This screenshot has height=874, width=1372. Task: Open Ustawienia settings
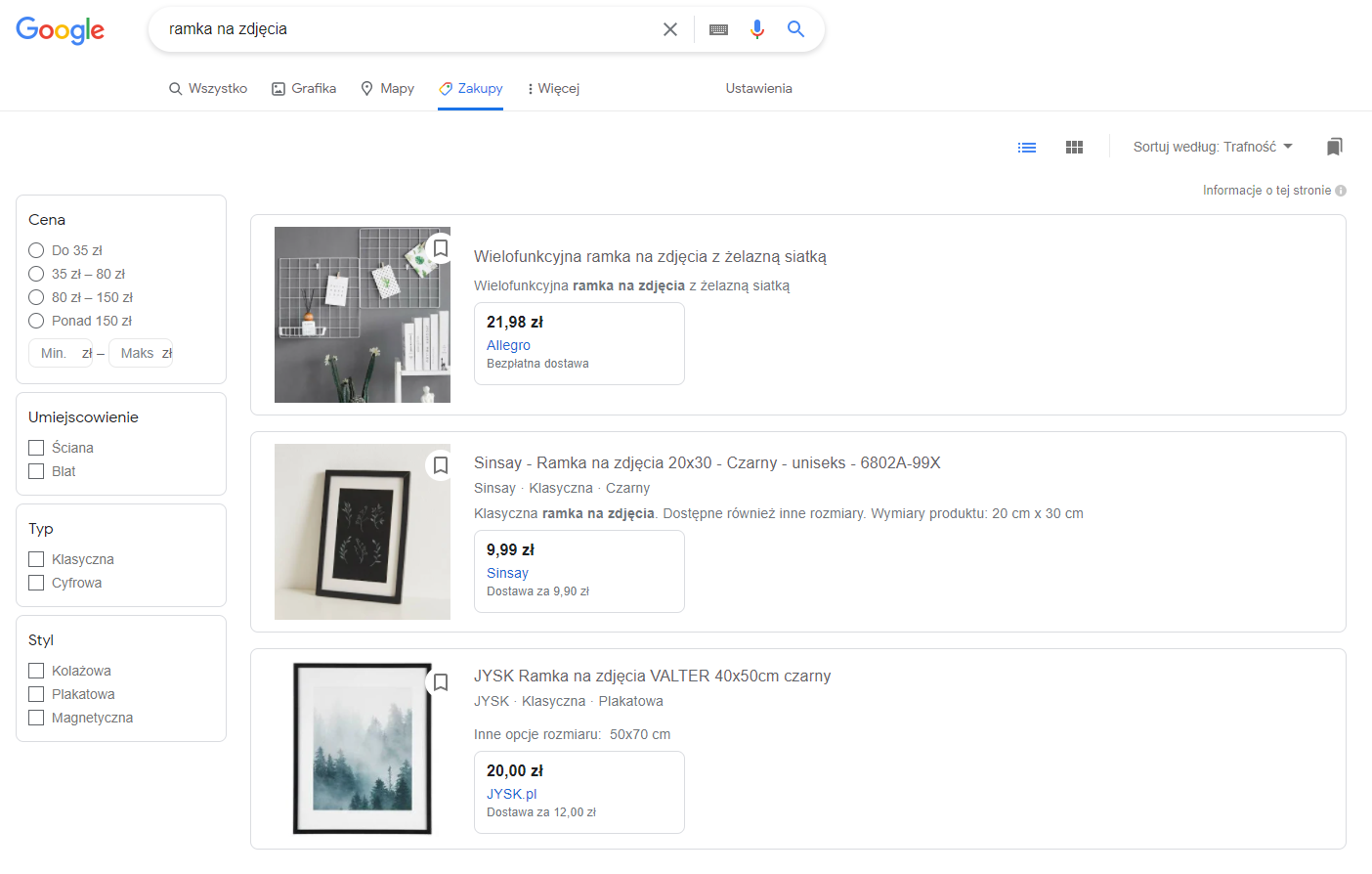coord(759,88)
